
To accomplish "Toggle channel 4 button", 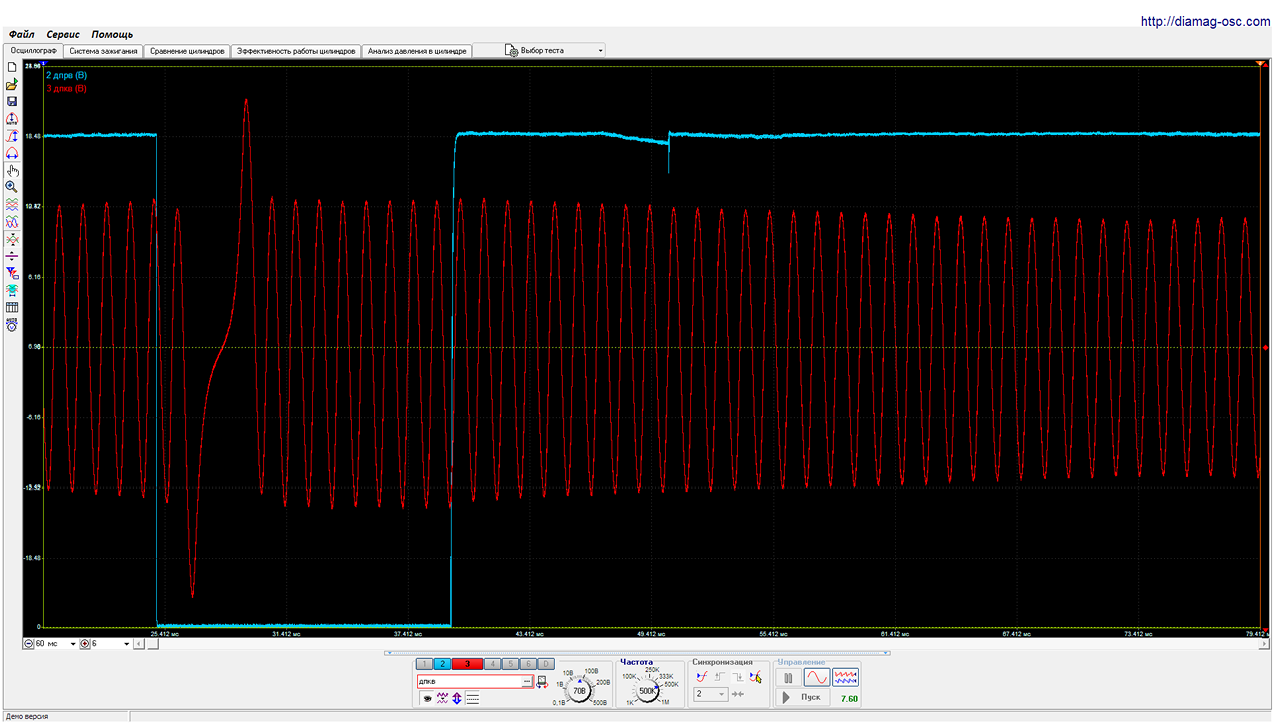I will click(492, 664).
